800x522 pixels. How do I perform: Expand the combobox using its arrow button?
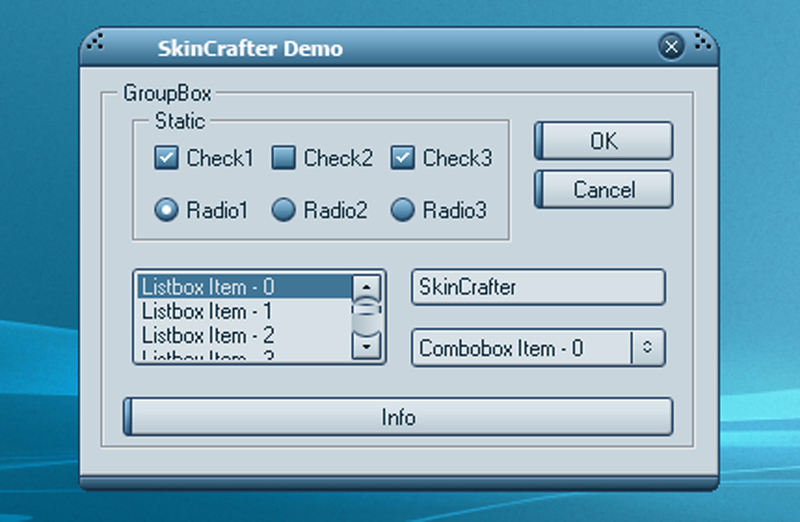pos(647,348)
